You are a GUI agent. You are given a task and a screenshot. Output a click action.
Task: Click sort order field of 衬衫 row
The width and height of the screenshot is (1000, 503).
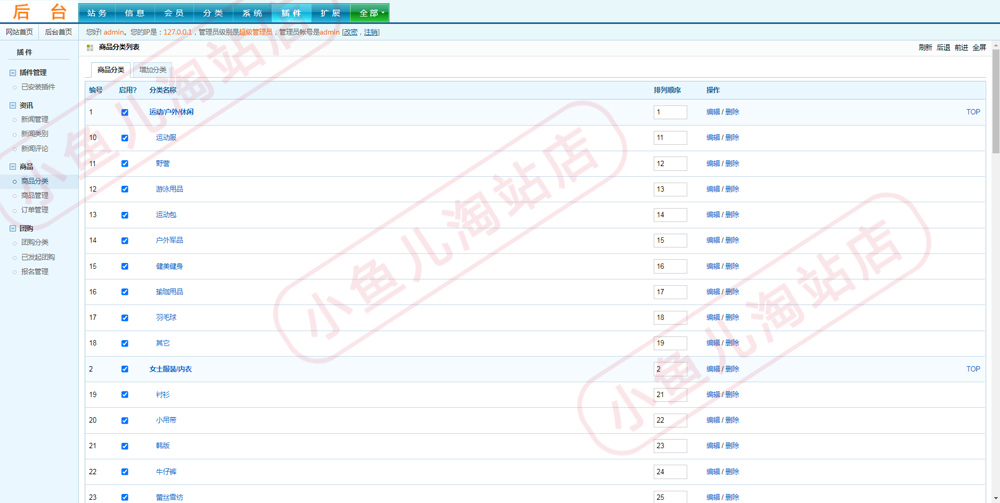click(670, 395)
